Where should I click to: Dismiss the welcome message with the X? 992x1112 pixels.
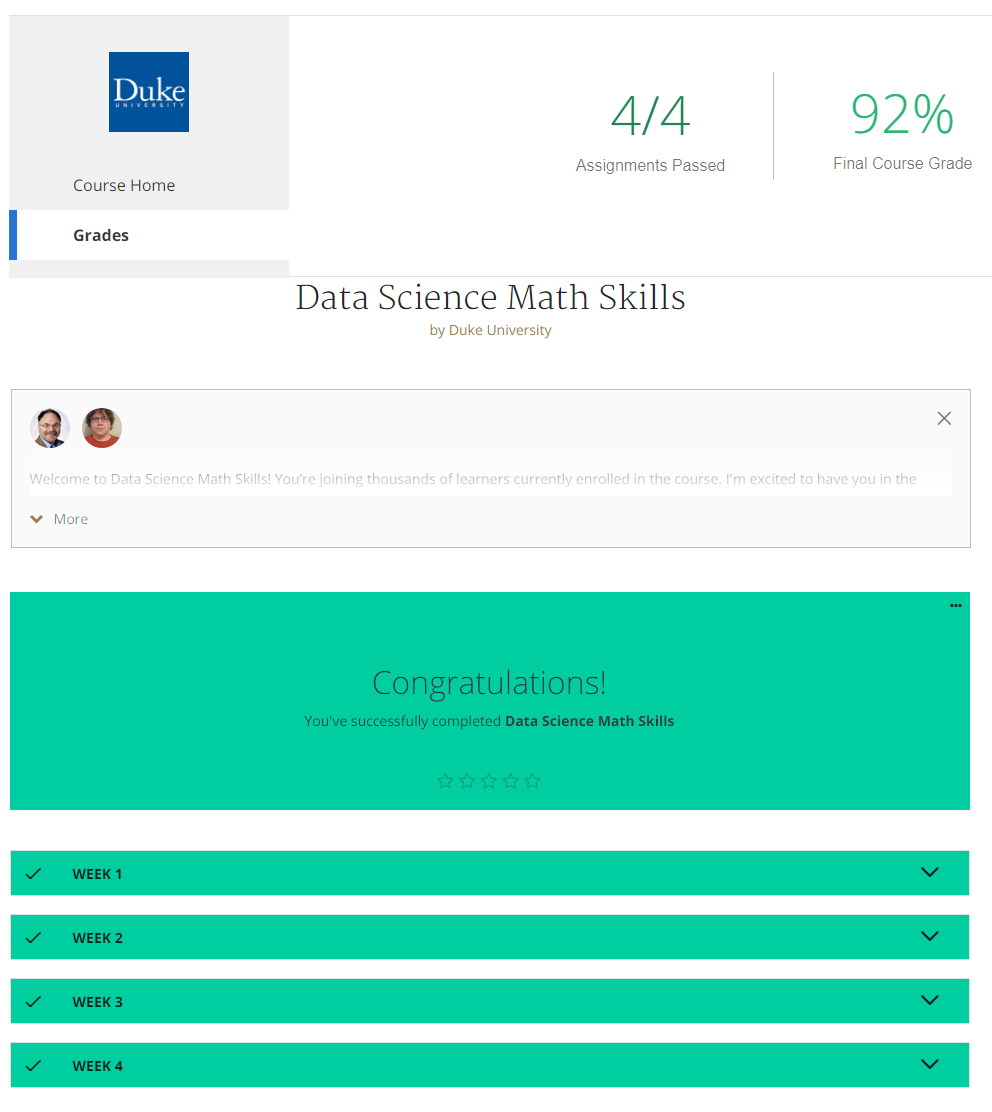[x=944, y=419]
